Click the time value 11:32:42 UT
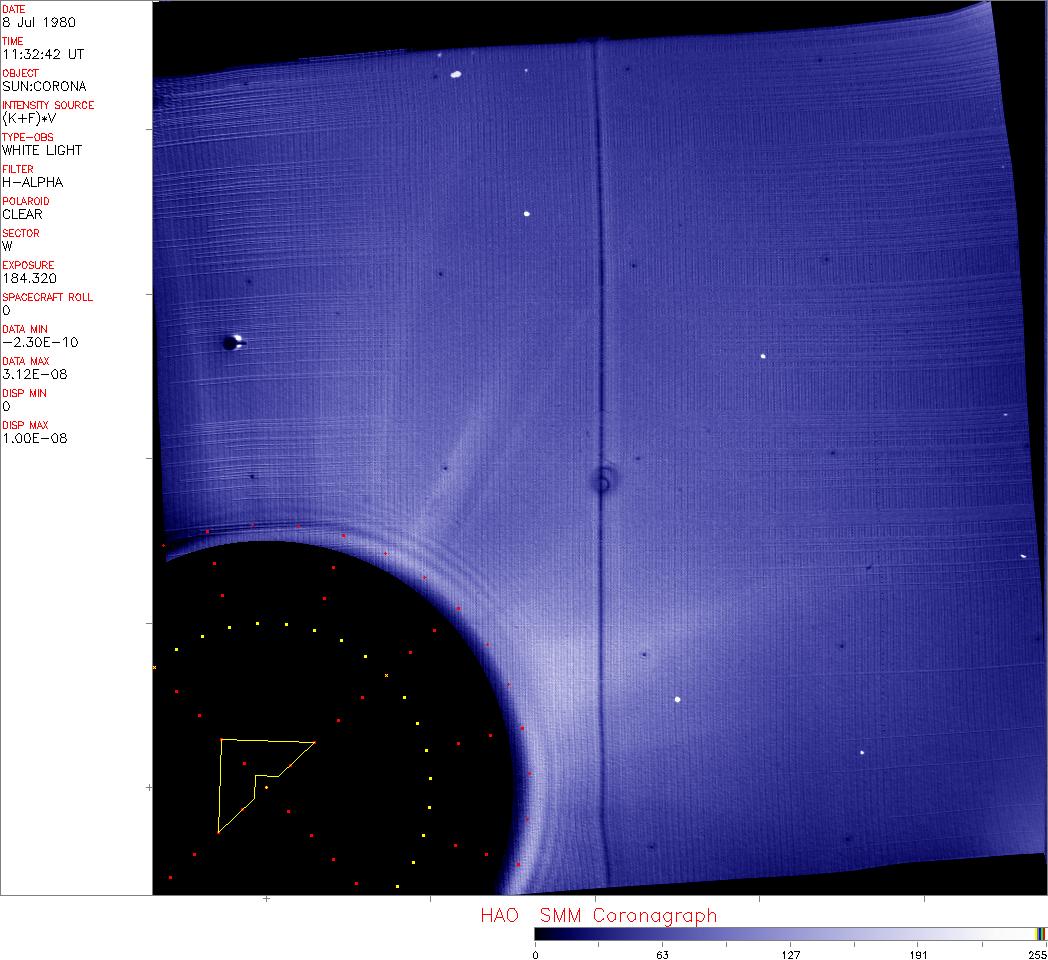Image resolution: width=1048 pixels, height=960 pixels. 41,54
